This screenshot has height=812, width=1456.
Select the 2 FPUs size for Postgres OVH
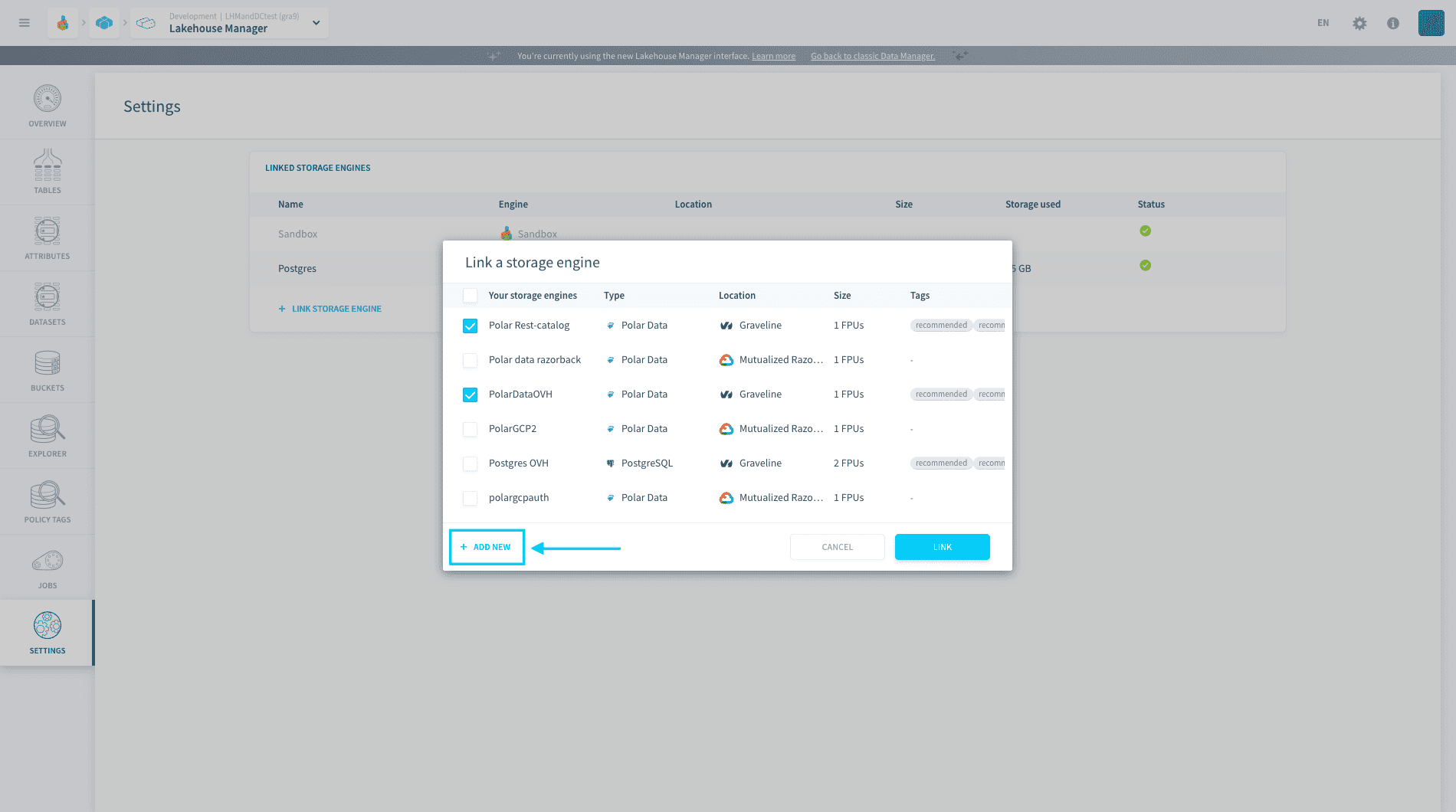point(848,463)
